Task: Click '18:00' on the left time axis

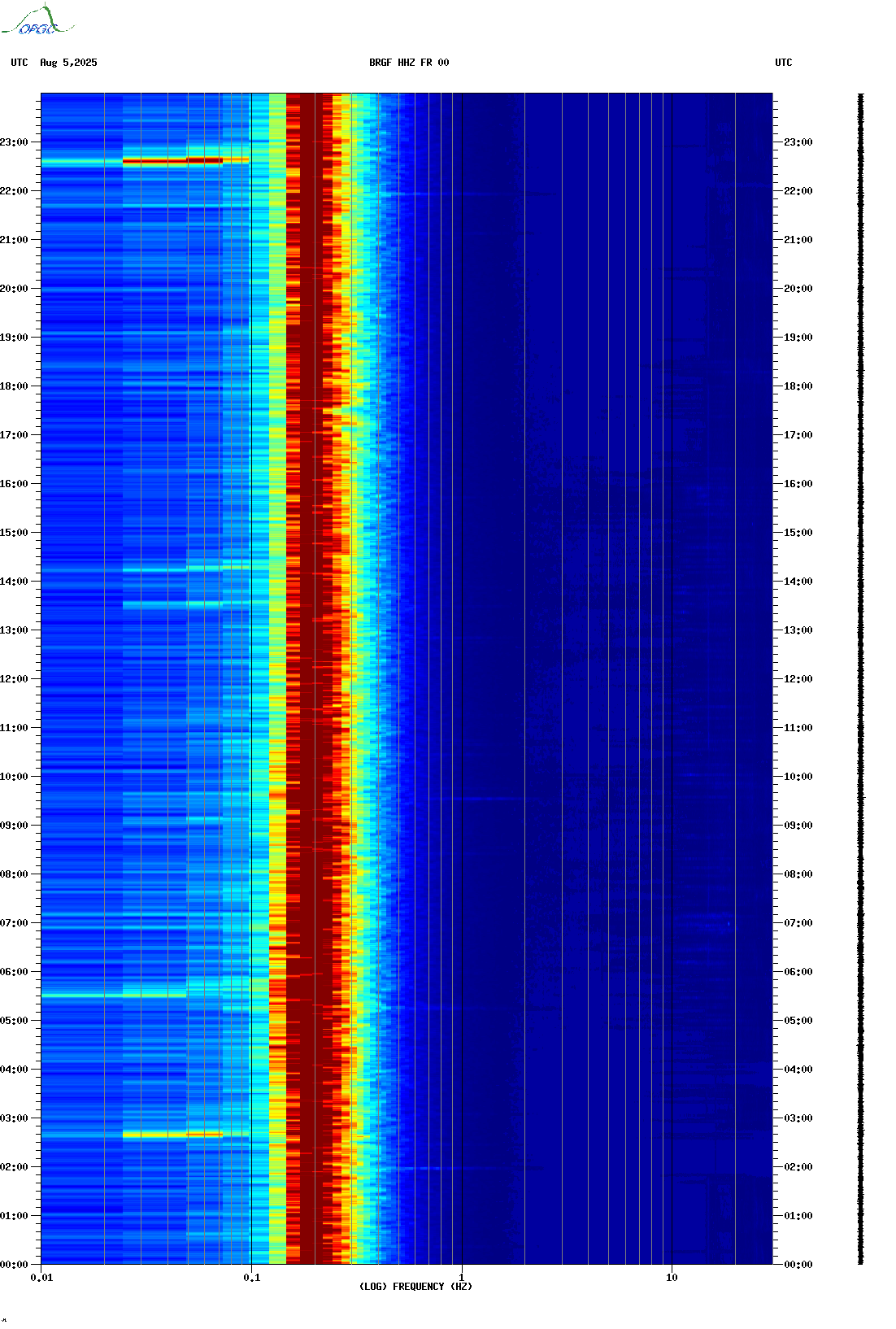Action: coord(14,386)
